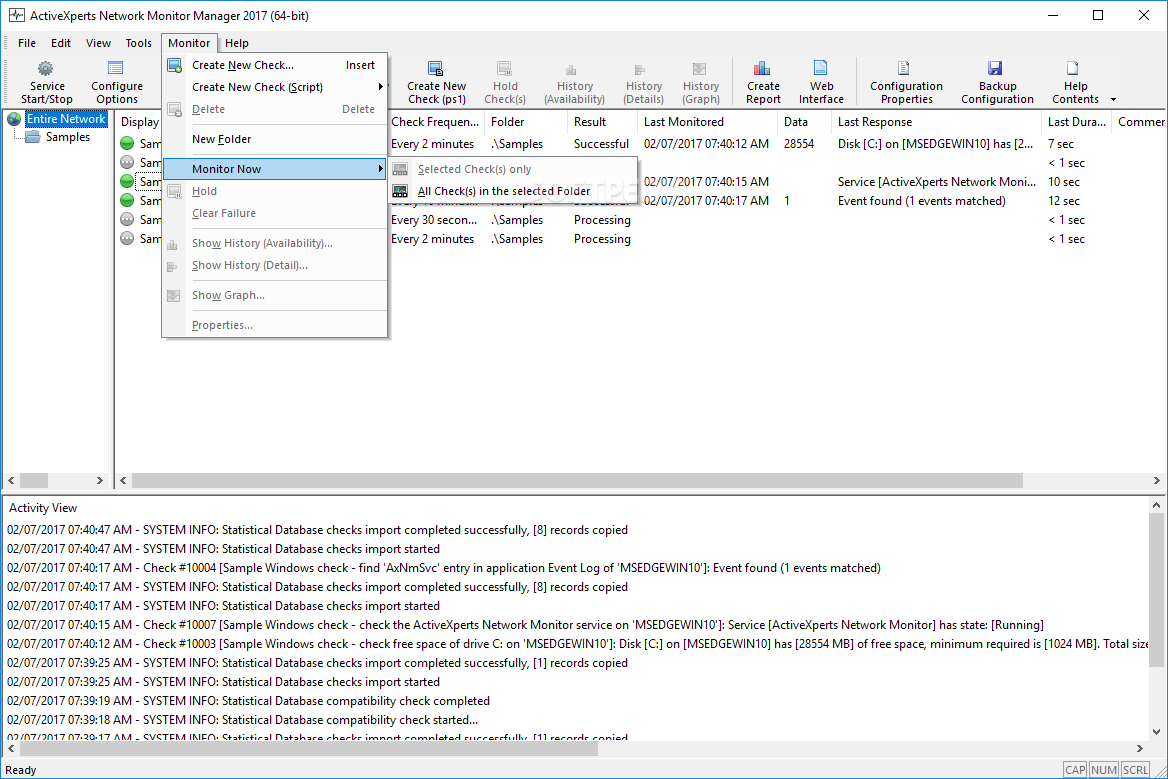Viewport: 1168px width, 779px height.
Task: Click the Create Report chart icon
Action: pos(761,69)
